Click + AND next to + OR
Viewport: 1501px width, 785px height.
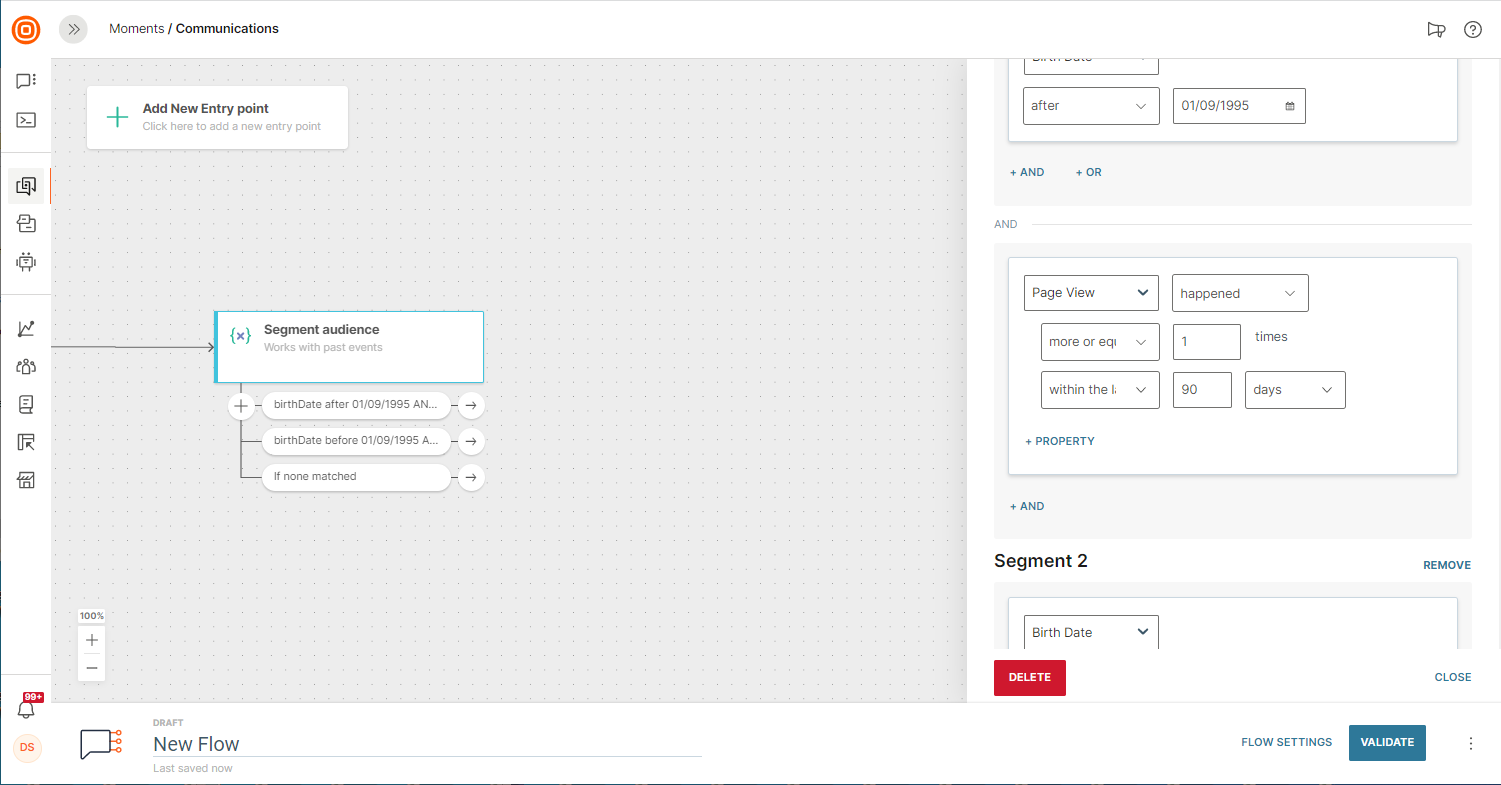pos(1027,172)
